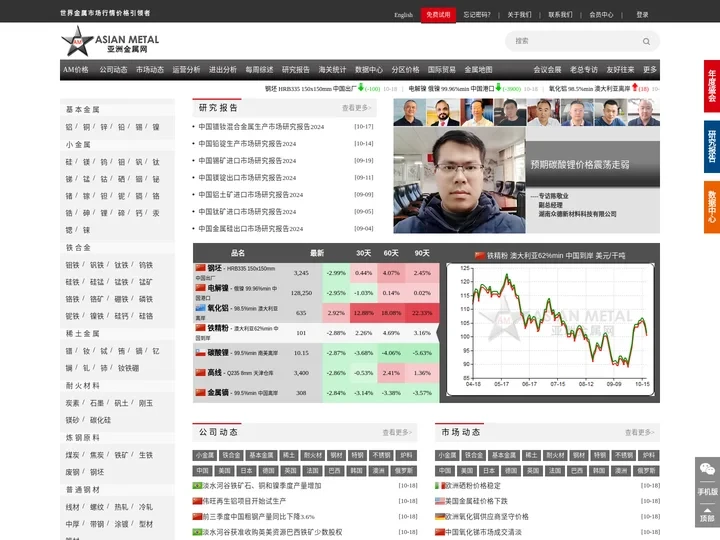Screen dimensions: 720x540
Task: Click 128,250 price in 电解镍 row
Action: pos(301,293)
